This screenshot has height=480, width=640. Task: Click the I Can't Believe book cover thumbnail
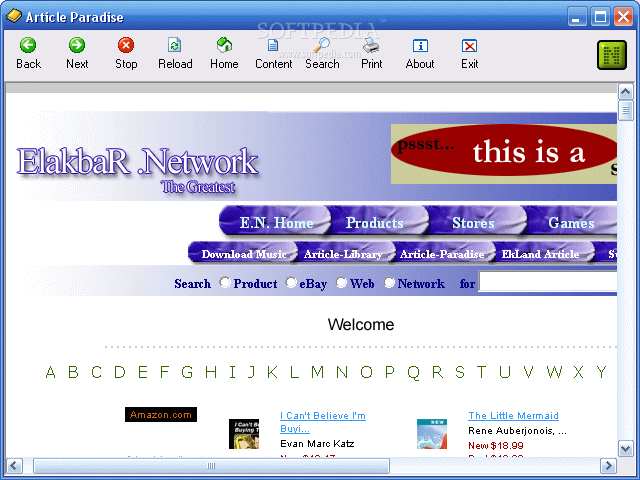244,434
